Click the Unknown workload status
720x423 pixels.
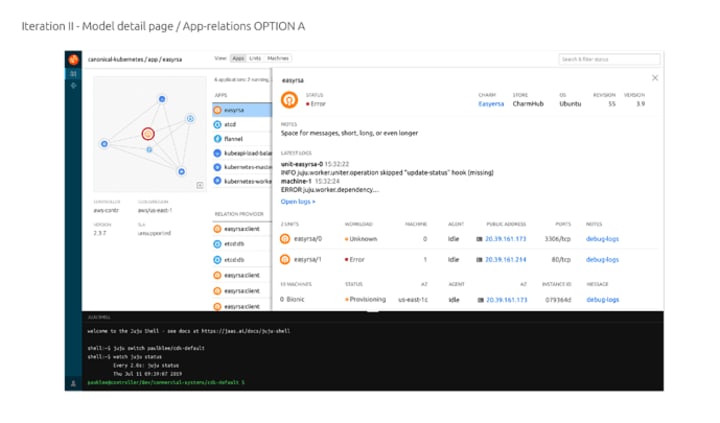click(x=361, y=239)
